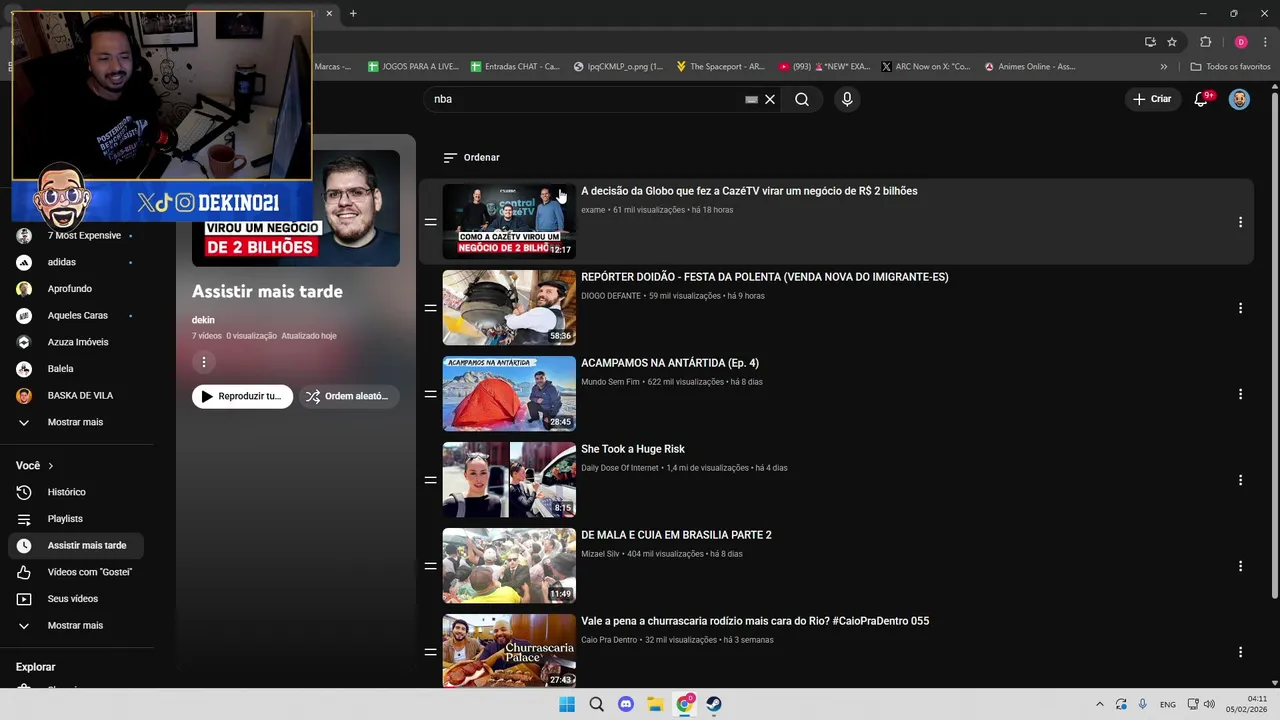Expand the hidden bookmarks chevron
The height and width of the screenshot is (720, 1280).
click(x=1163, y=66)
